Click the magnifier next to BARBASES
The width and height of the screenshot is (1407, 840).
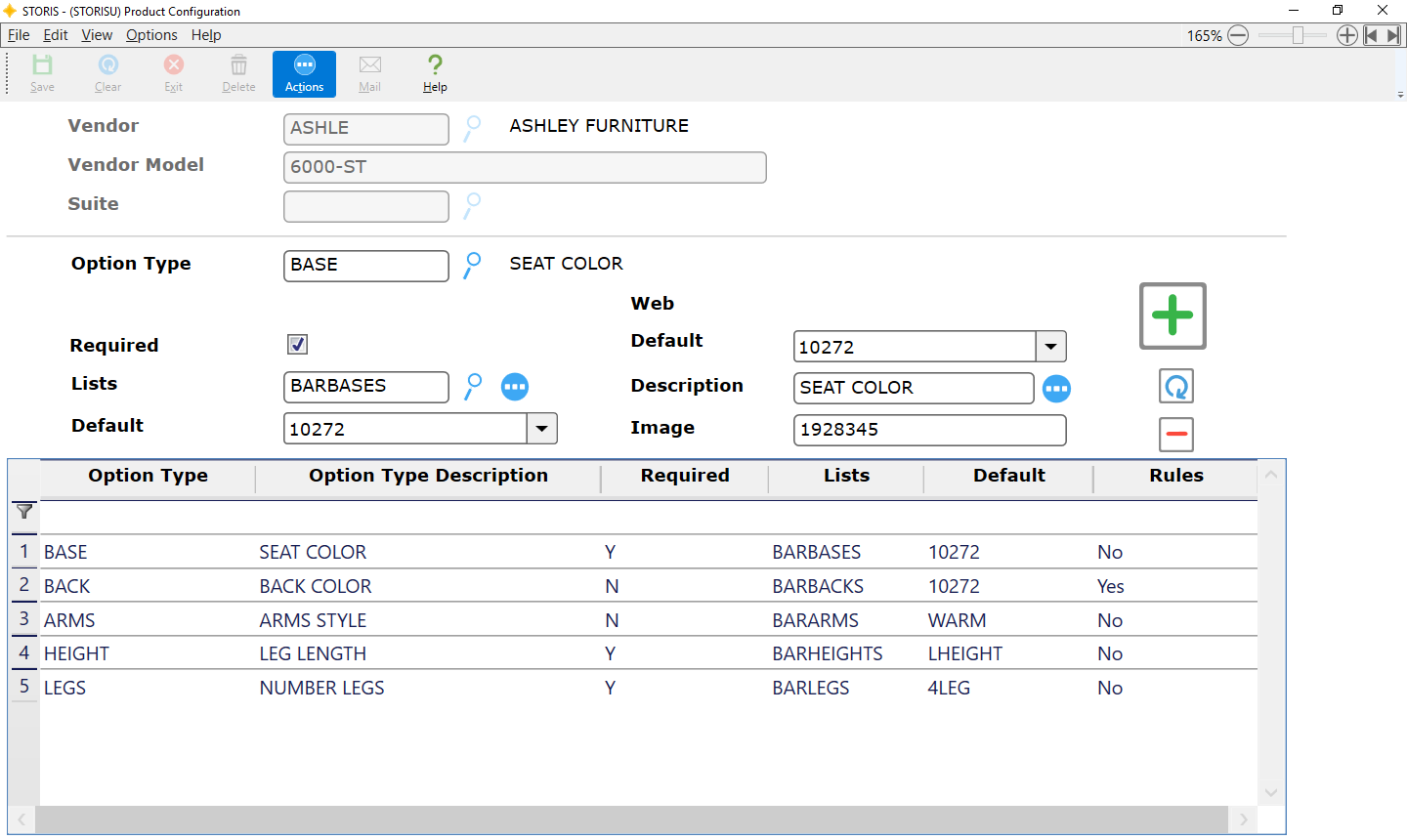tap(473, 386)
